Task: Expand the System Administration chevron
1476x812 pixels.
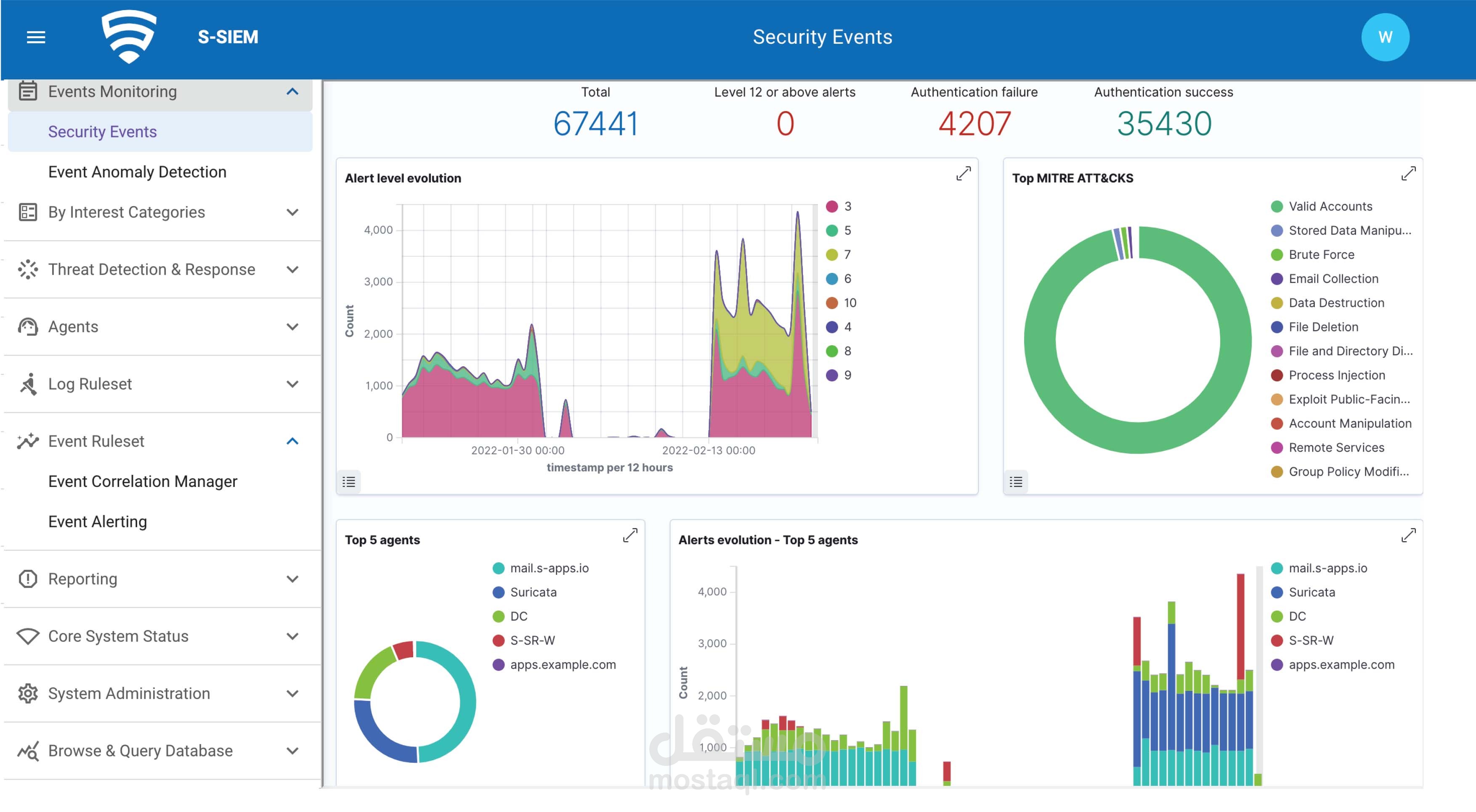Action: [x=292, y=693]
